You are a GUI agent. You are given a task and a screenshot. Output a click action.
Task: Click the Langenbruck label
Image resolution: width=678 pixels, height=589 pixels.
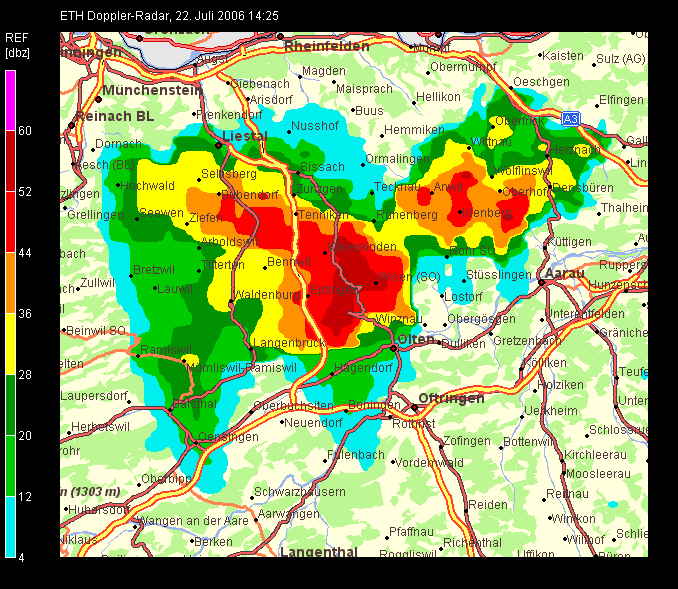(x=289, y=343)
